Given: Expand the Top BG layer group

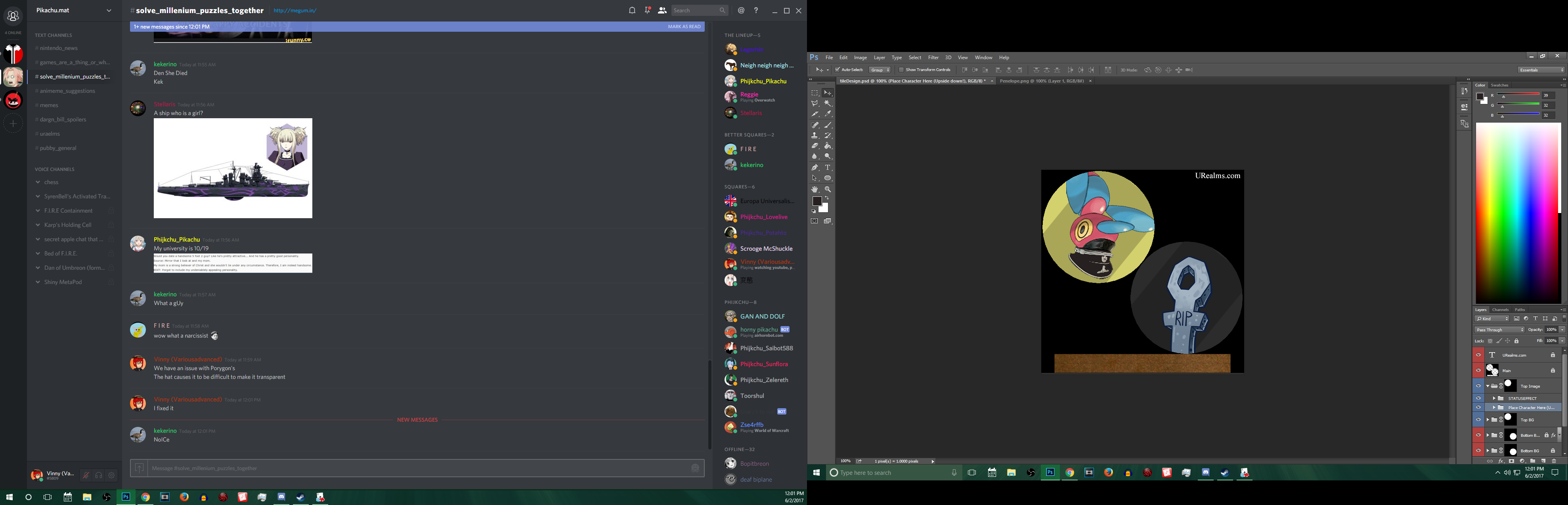Looking at the screenshot, I should tap(1488, 420).
